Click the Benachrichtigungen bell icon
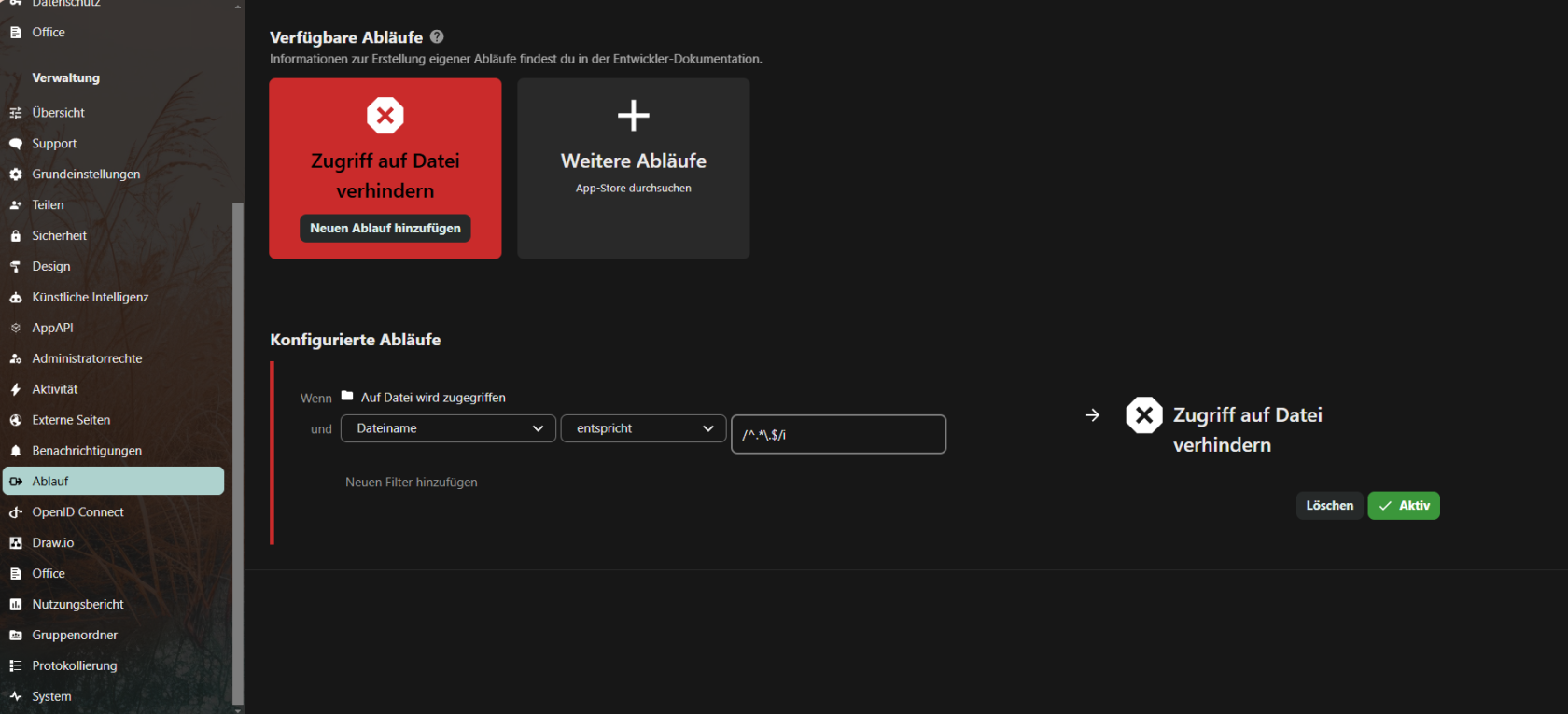This screenshot has height=714, width=1568. coord(16,451)
